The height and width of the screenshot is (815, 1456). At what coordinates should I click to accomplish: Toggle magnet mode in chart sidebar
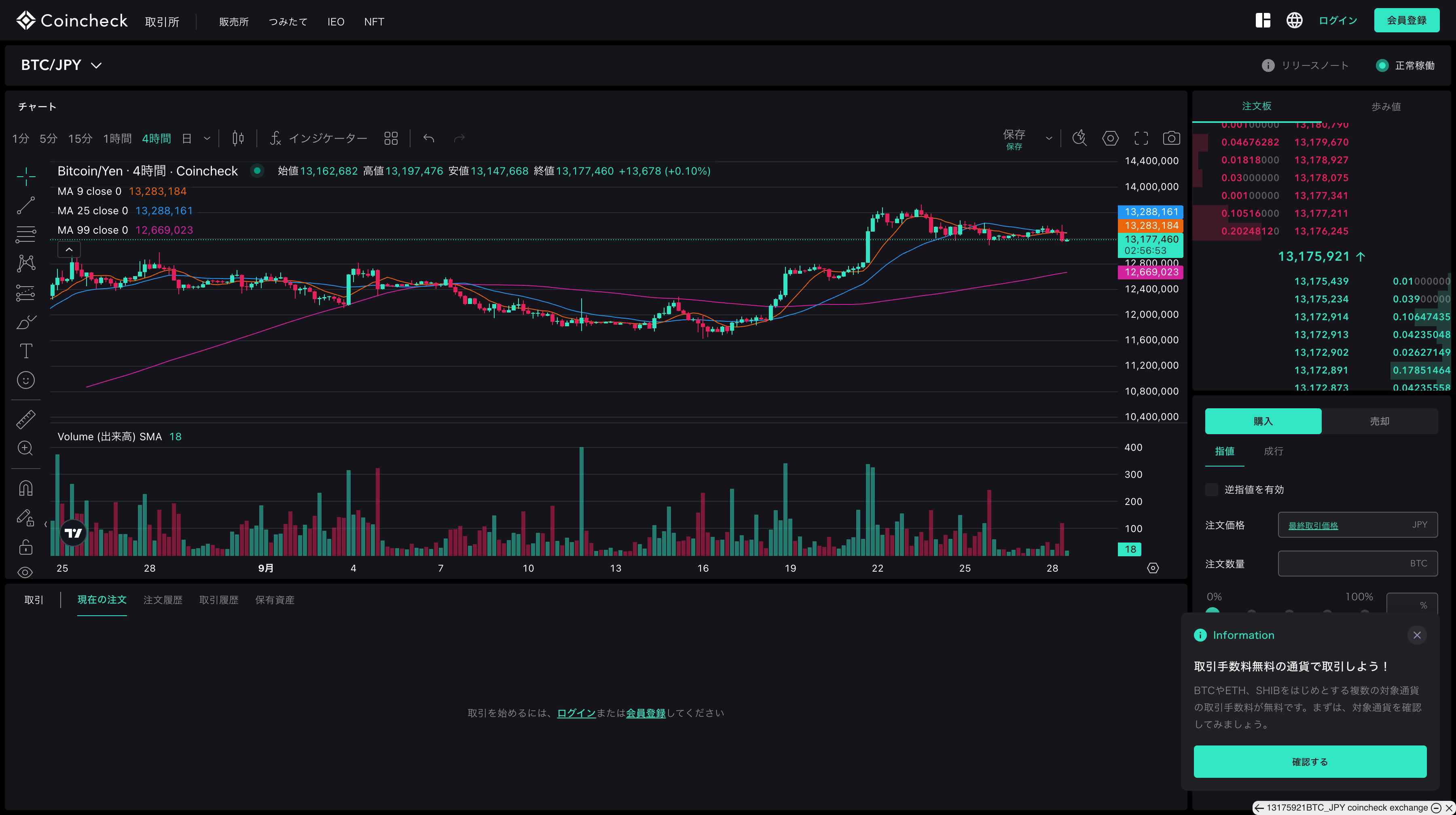25,488
